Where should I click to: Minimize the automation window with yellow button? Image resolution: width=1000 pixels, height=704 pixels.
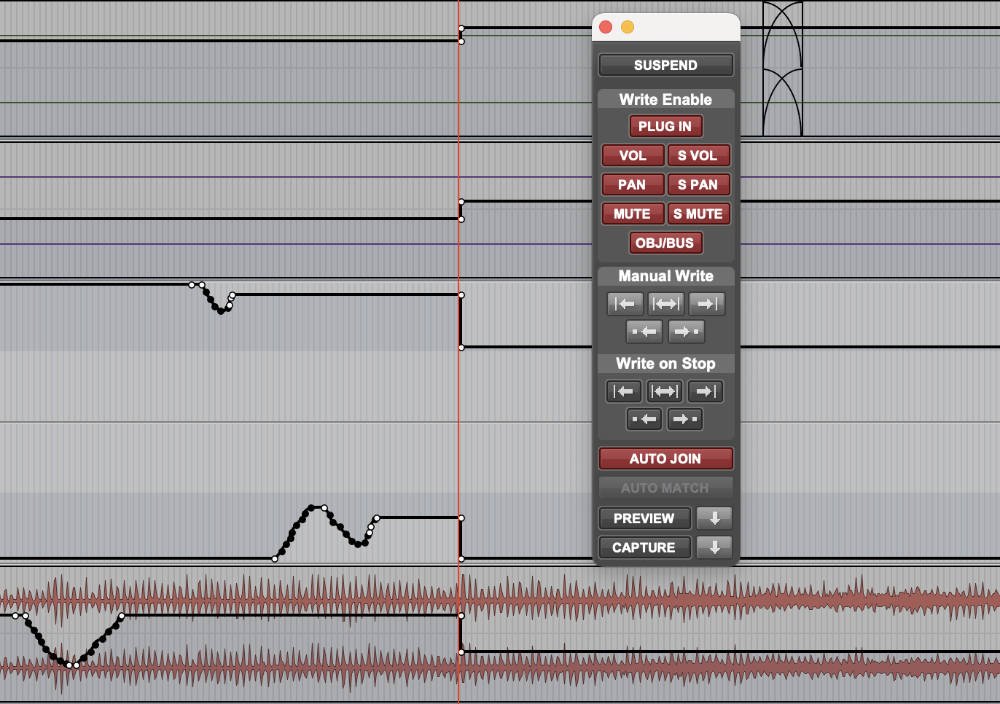pyautogui.click(x=628, y=27)
